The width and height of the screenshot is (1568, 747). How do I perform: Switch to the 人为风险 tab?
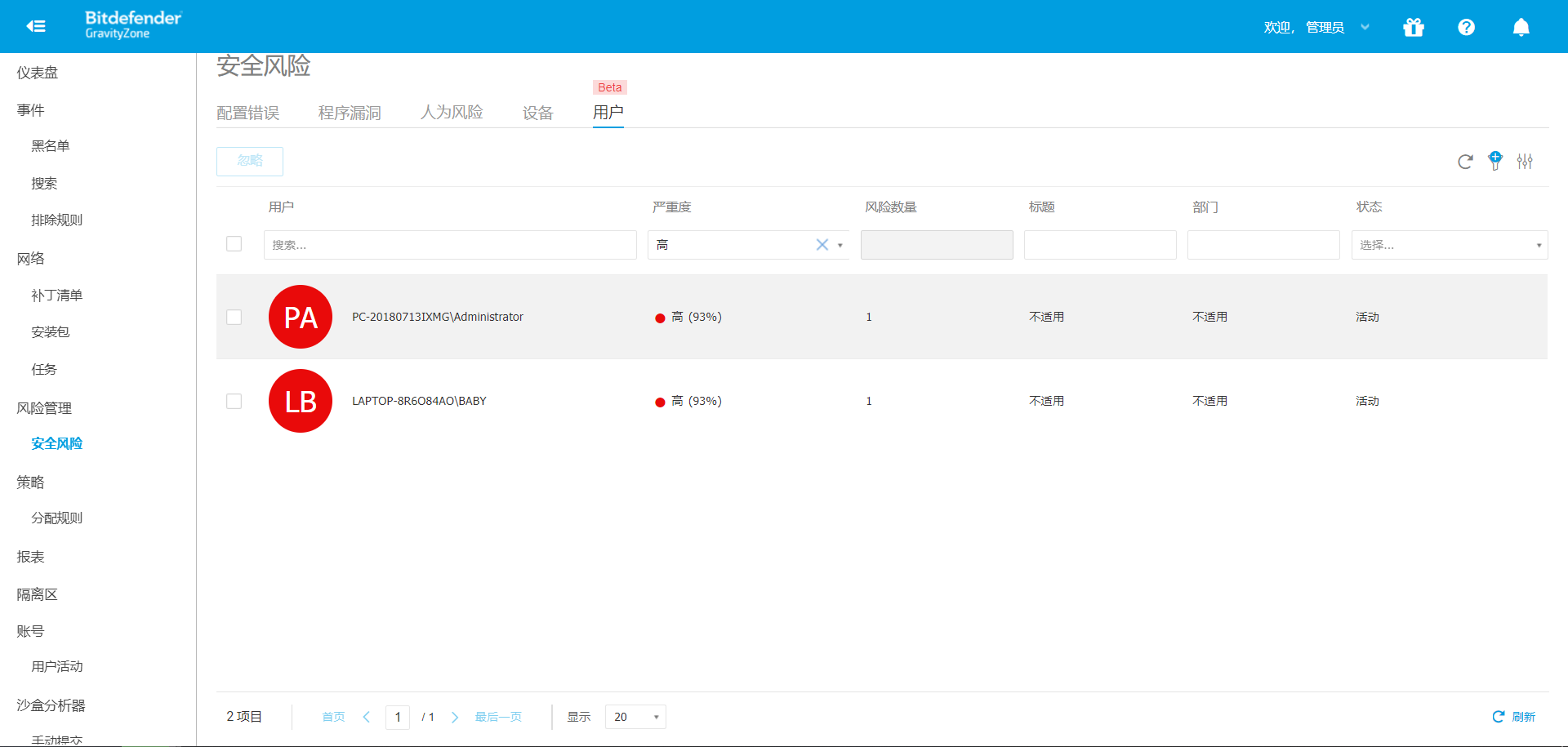click(x=452, y=113)
